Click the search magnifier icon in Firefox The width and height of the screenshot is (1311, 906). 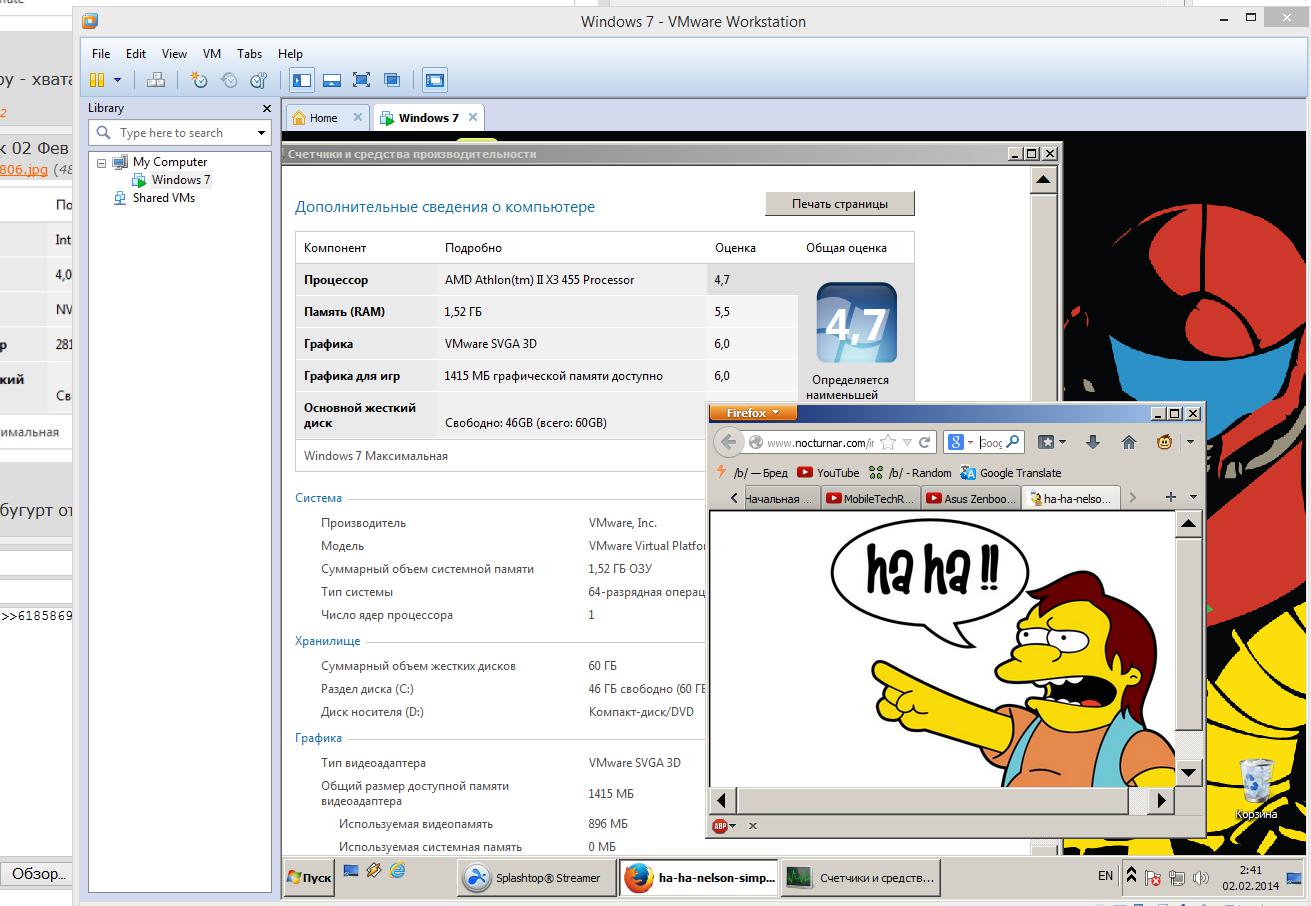[x=1013, y=442]
